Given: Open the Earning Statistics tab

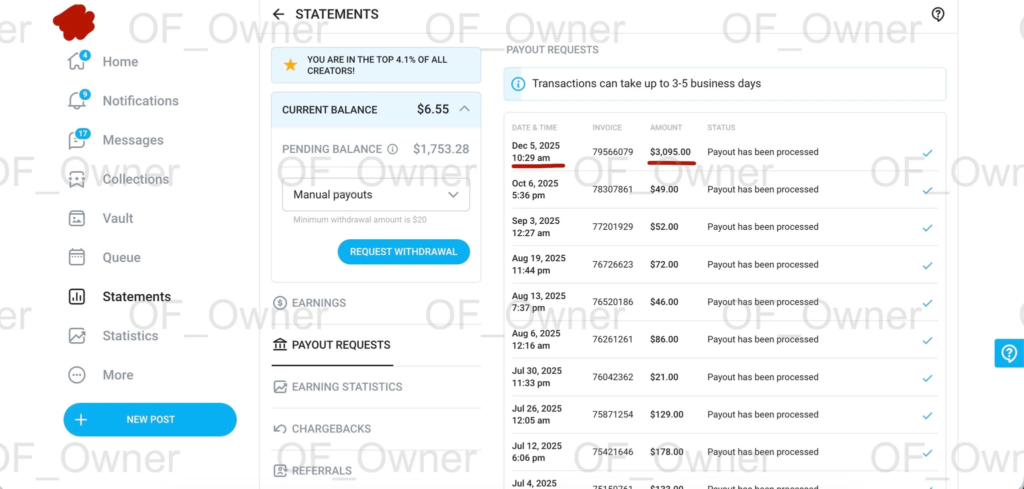Looking at the screenshot, I should point(346,387).
